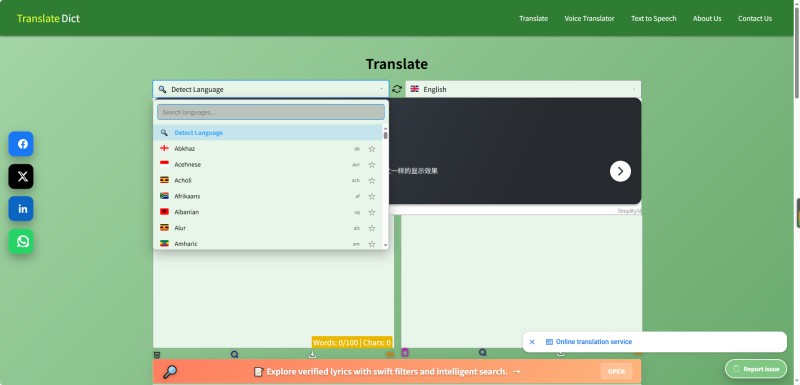The height and width of the screenshot is (385, 800).
Task: Star Amharic as favorite language
Action: tap(372, 244)
